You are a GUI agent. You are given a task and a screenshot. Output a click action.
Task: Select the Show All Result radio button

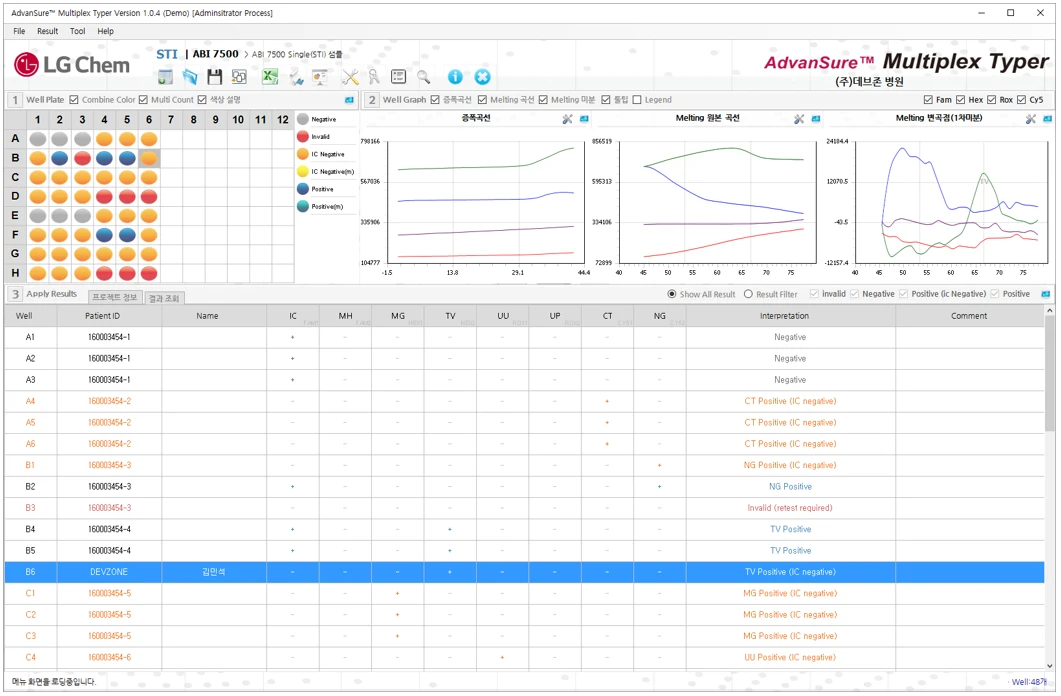672,294
